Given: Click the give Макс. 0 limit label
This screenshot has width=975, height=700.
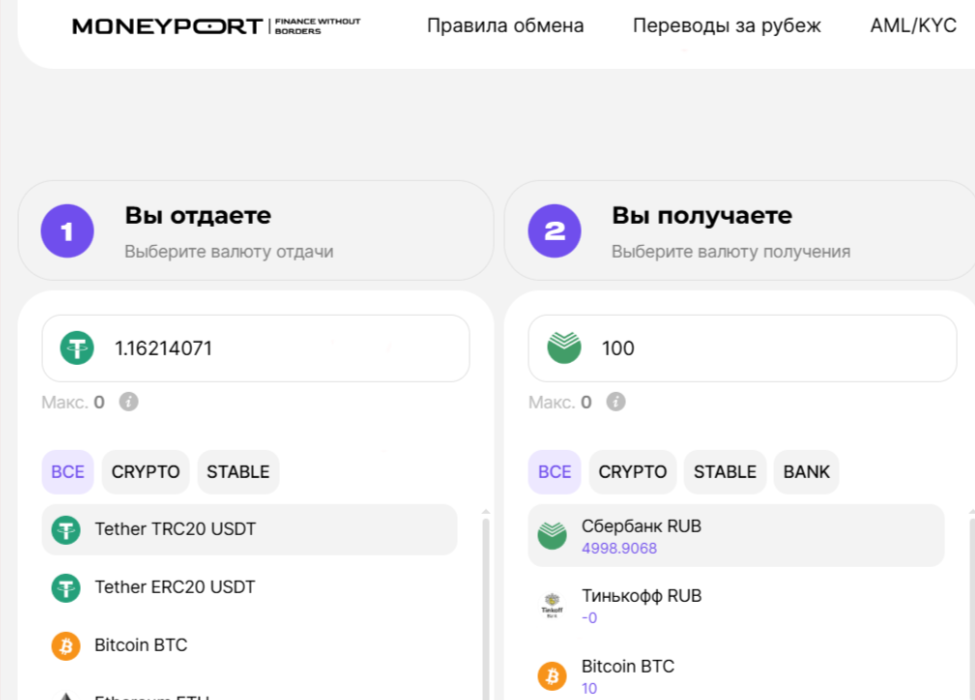Looking at the screenshot, I should coord(73,402).
